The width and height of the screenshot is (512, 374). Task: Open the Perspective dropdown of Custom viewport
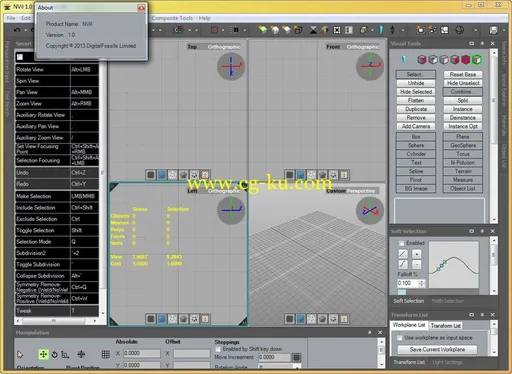[x=361, y=191]
